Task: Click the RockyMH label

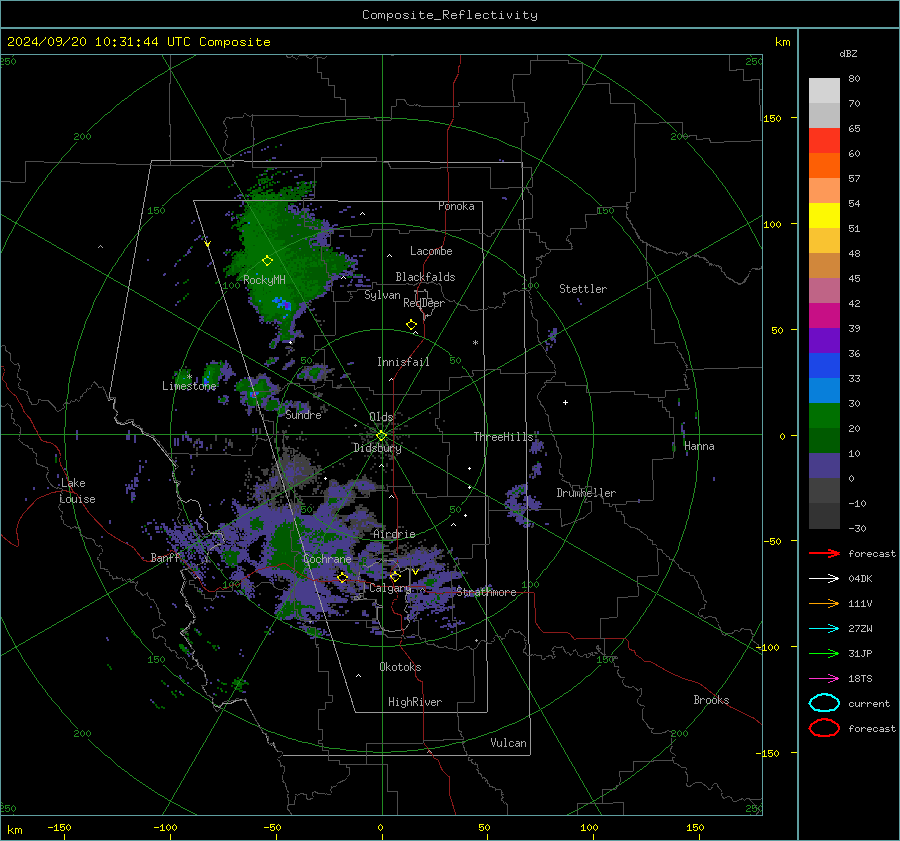Action: (264, 280)
